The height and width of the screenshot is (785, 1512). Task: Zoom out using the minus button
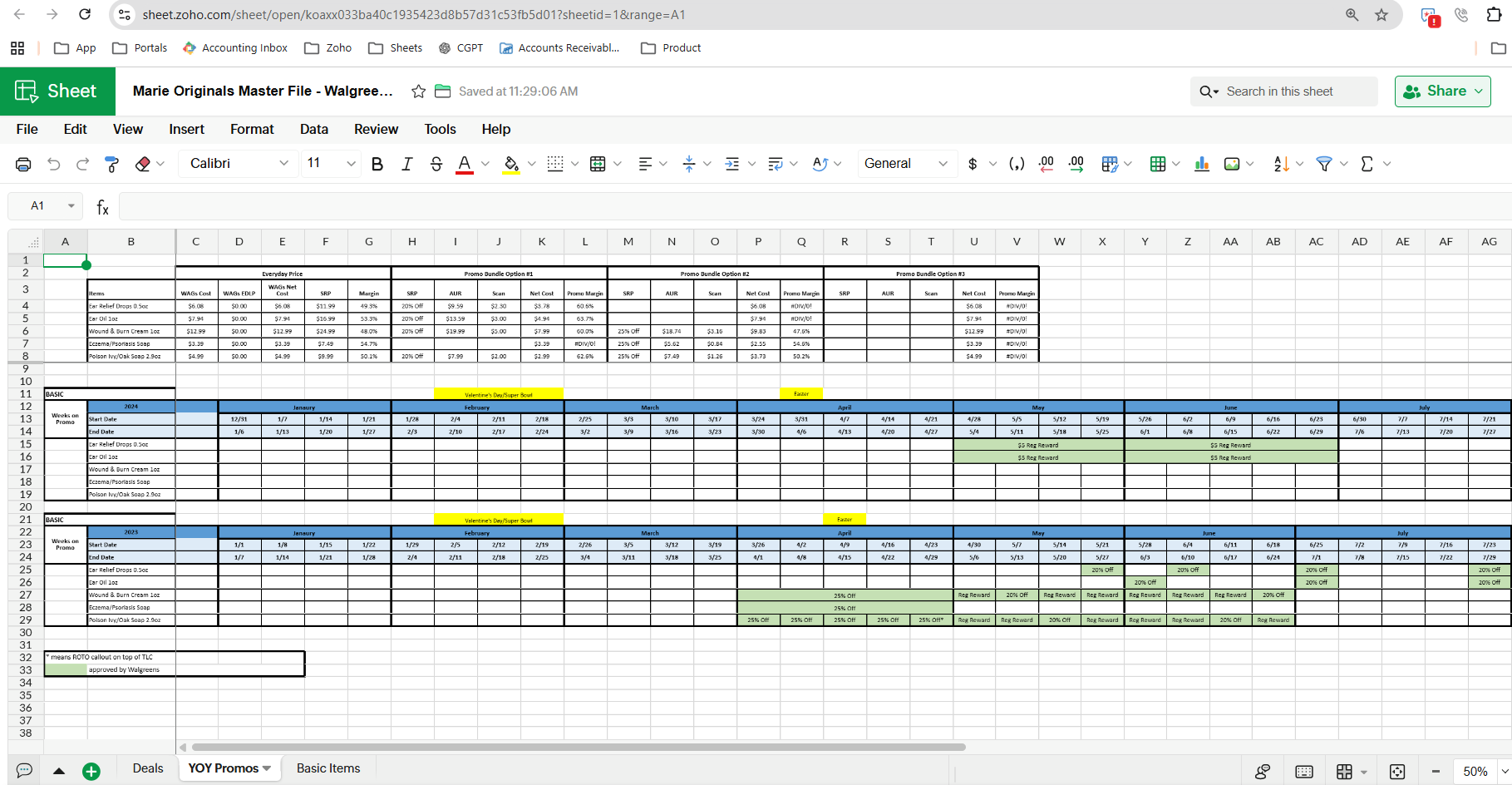tap(1436, 772)
